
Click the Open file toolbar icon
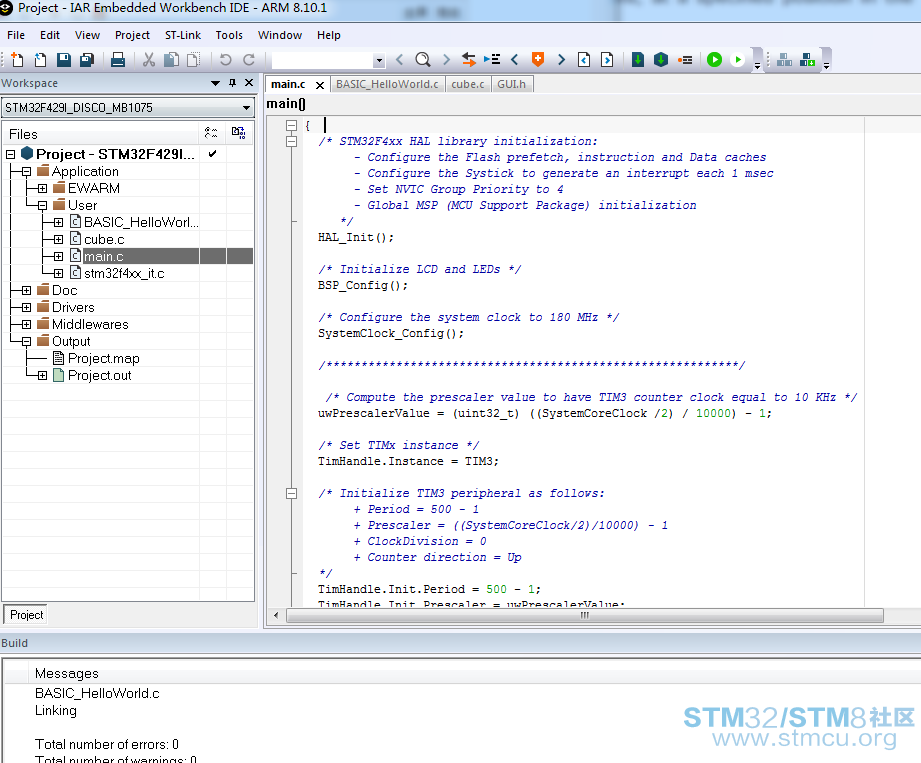40,60
